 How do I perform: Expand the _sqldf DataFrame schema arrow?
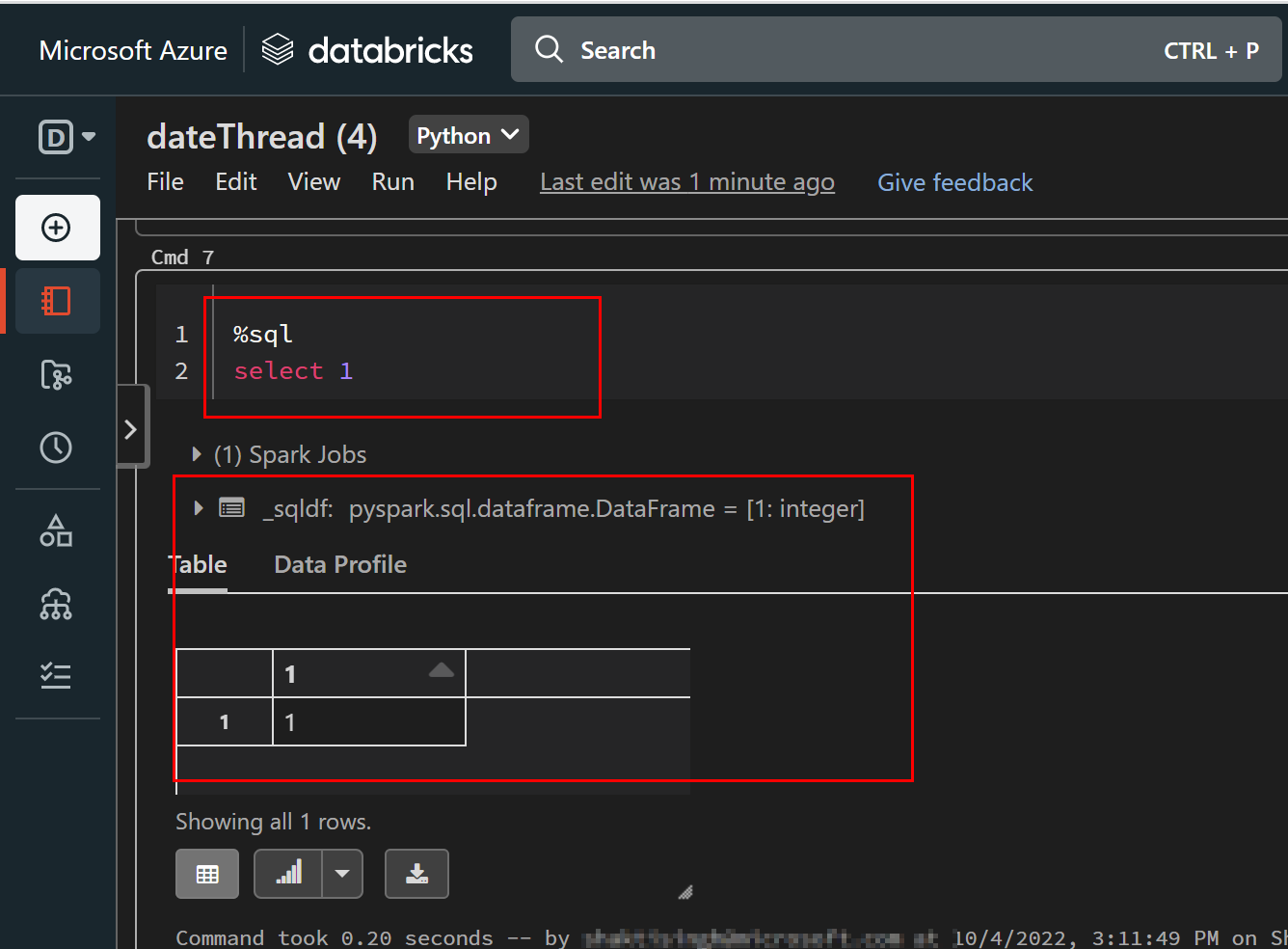[199, 508]
